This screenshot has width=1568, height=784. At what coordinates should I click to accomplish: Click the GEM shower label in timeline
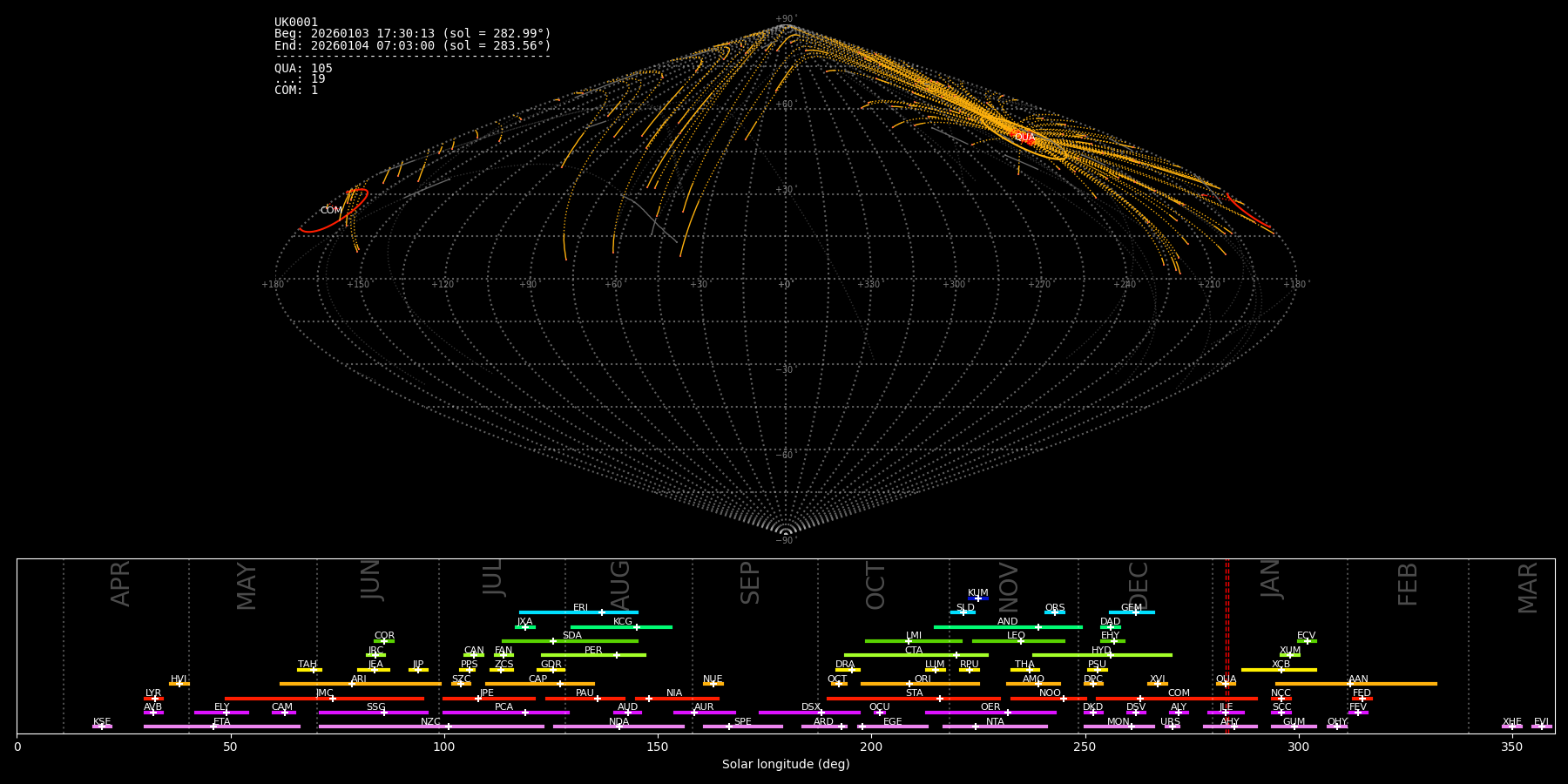click(1131, 608)
